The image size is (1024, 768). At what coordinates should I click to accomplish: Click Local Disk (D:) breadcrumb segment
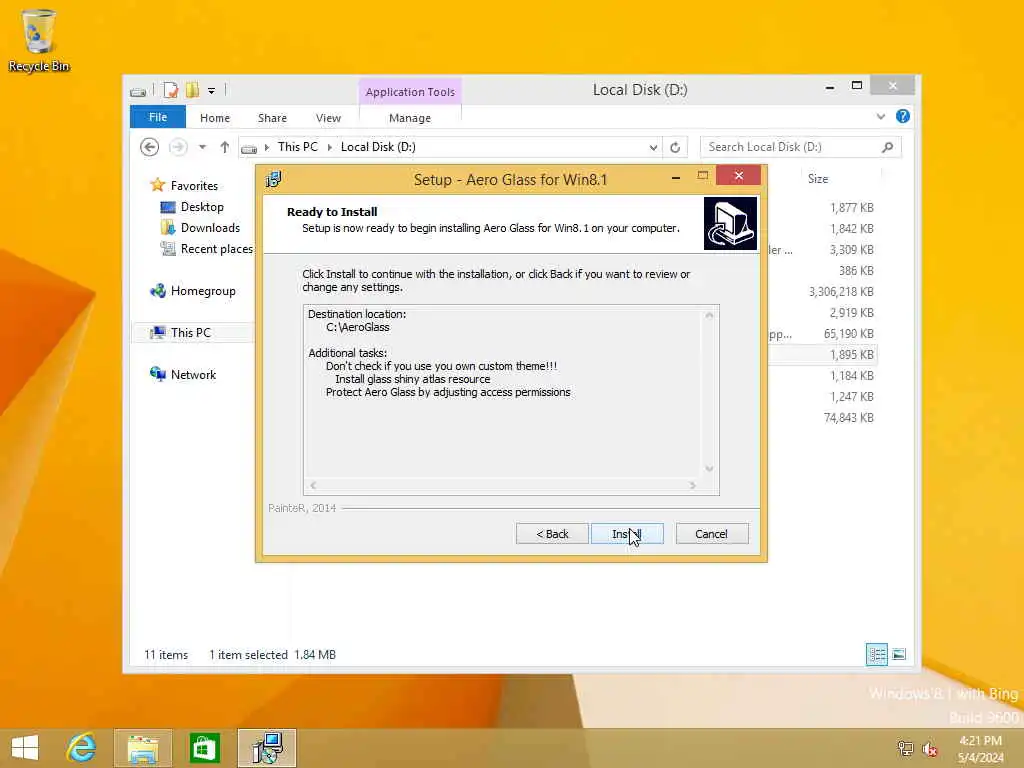coord(378,147)
